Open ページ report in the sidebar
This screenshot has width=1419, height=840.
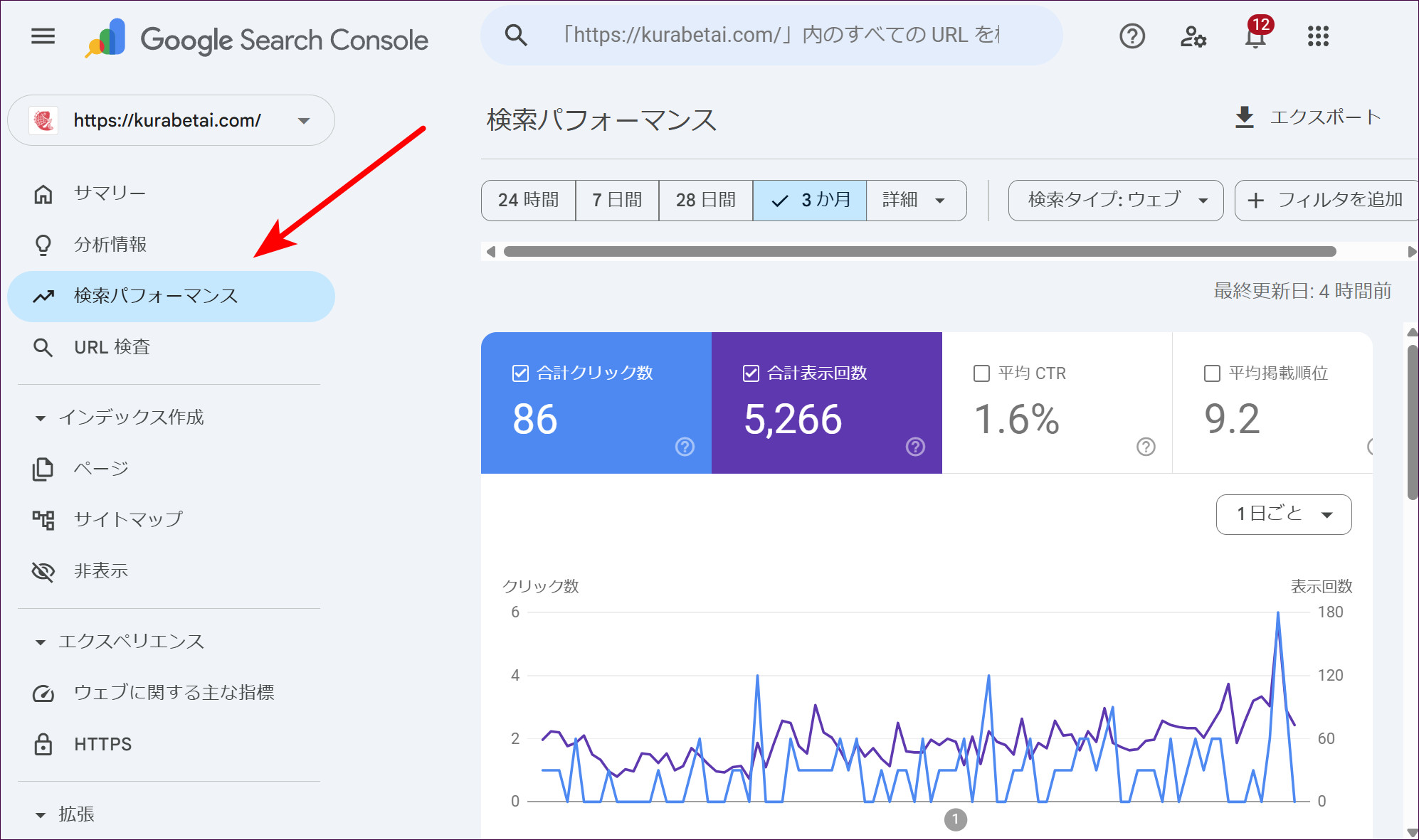click(171, 469)
